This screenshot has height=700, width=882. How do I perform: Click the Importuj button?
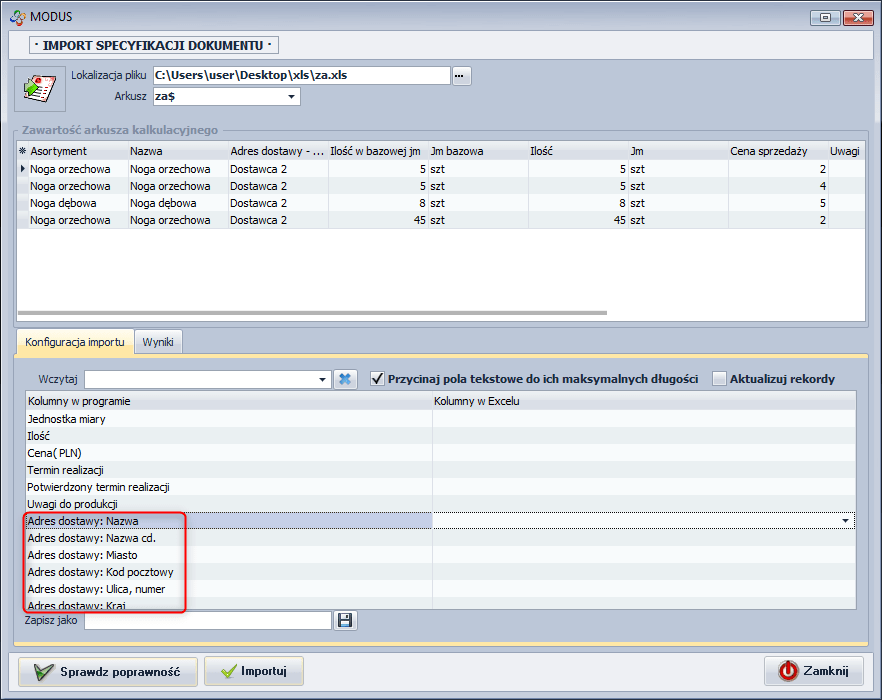pyautogui.click(x=254, y=671)
